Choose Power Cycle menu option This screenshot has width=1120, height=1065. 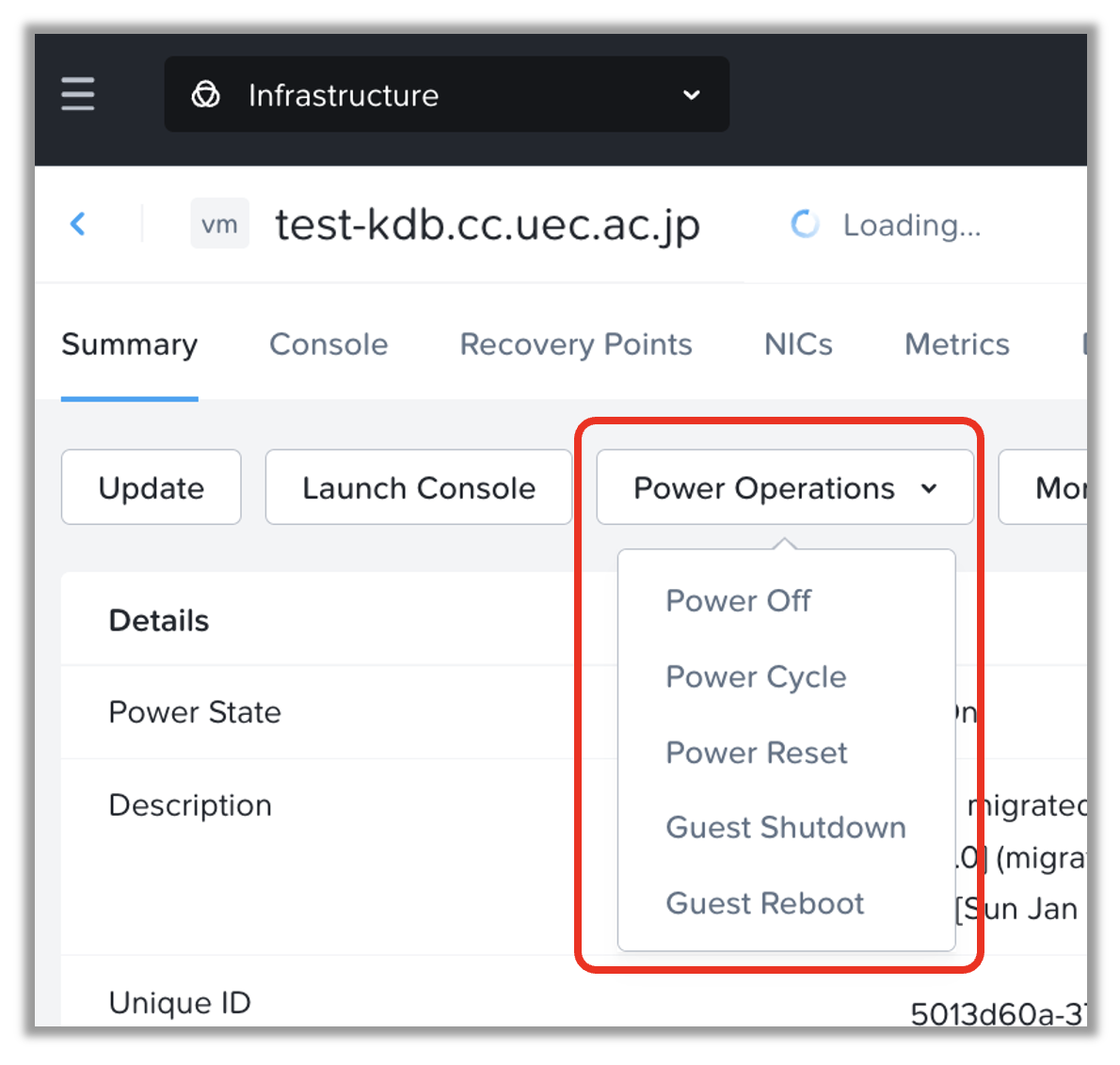(756, 676)
